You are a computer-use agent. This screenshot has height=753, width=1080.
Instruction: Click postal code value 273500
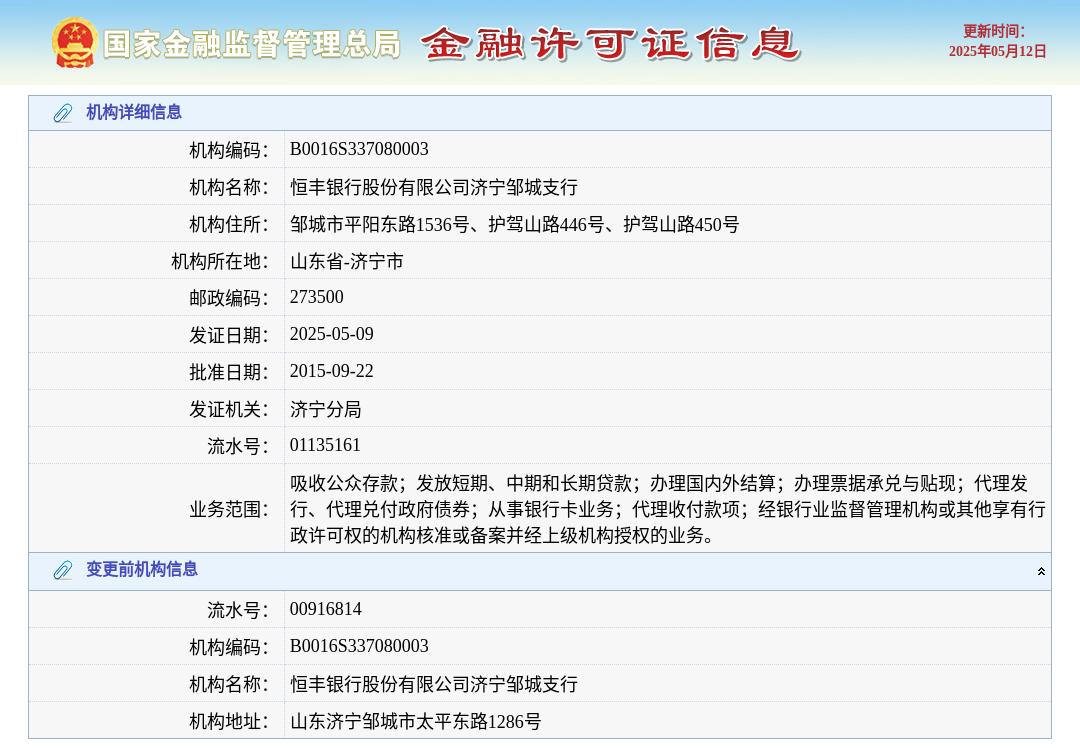[x=316, y=297]
